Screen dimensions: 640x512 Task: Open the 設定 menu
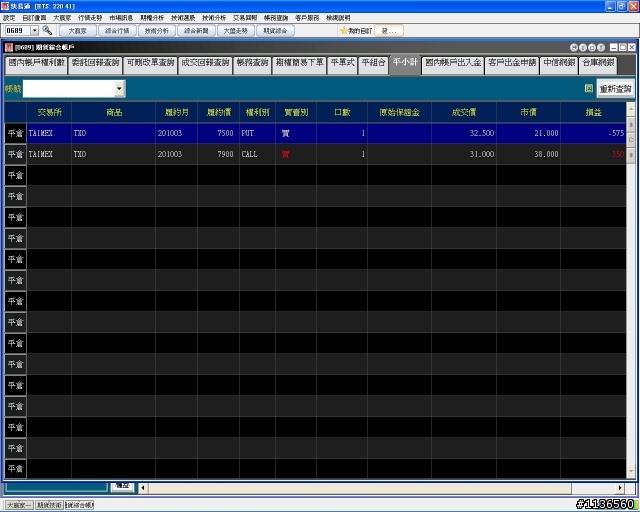coord(9,18)
